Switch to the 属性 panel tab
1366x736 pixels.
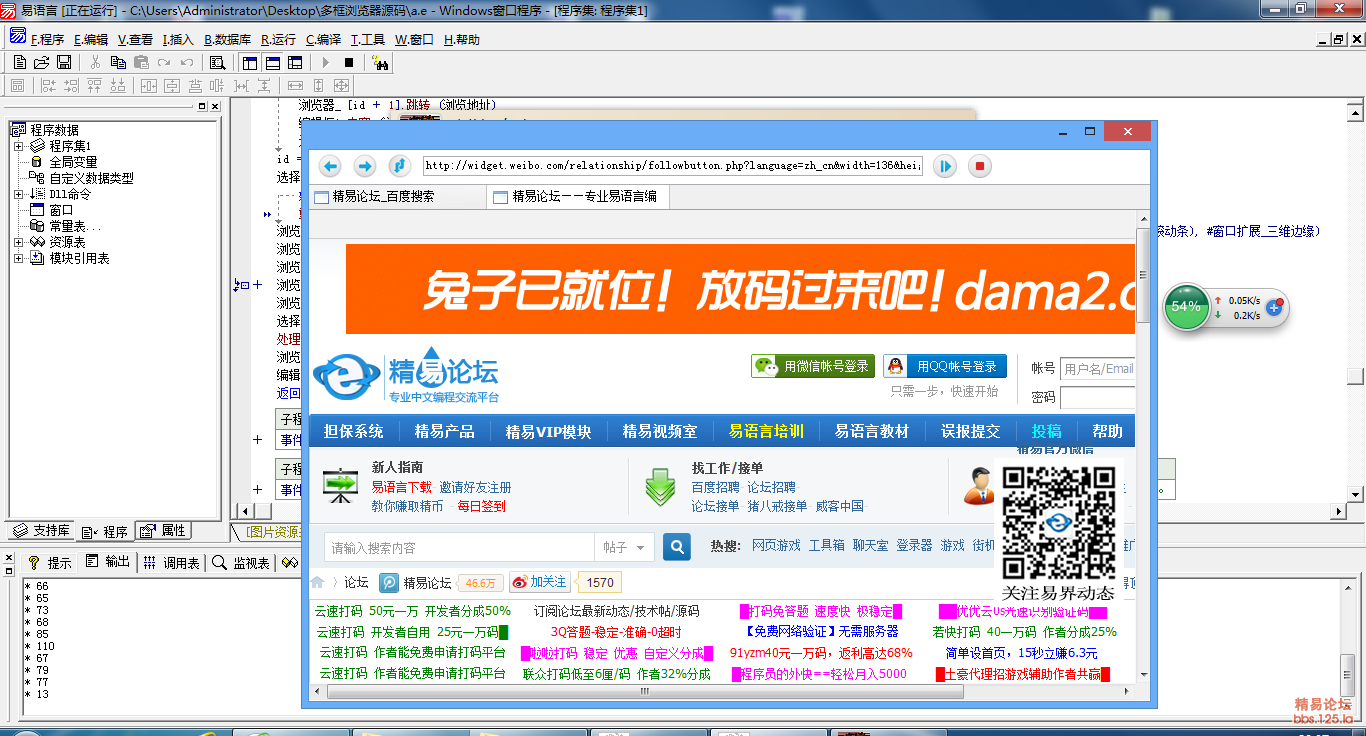[x=163, y=530]
